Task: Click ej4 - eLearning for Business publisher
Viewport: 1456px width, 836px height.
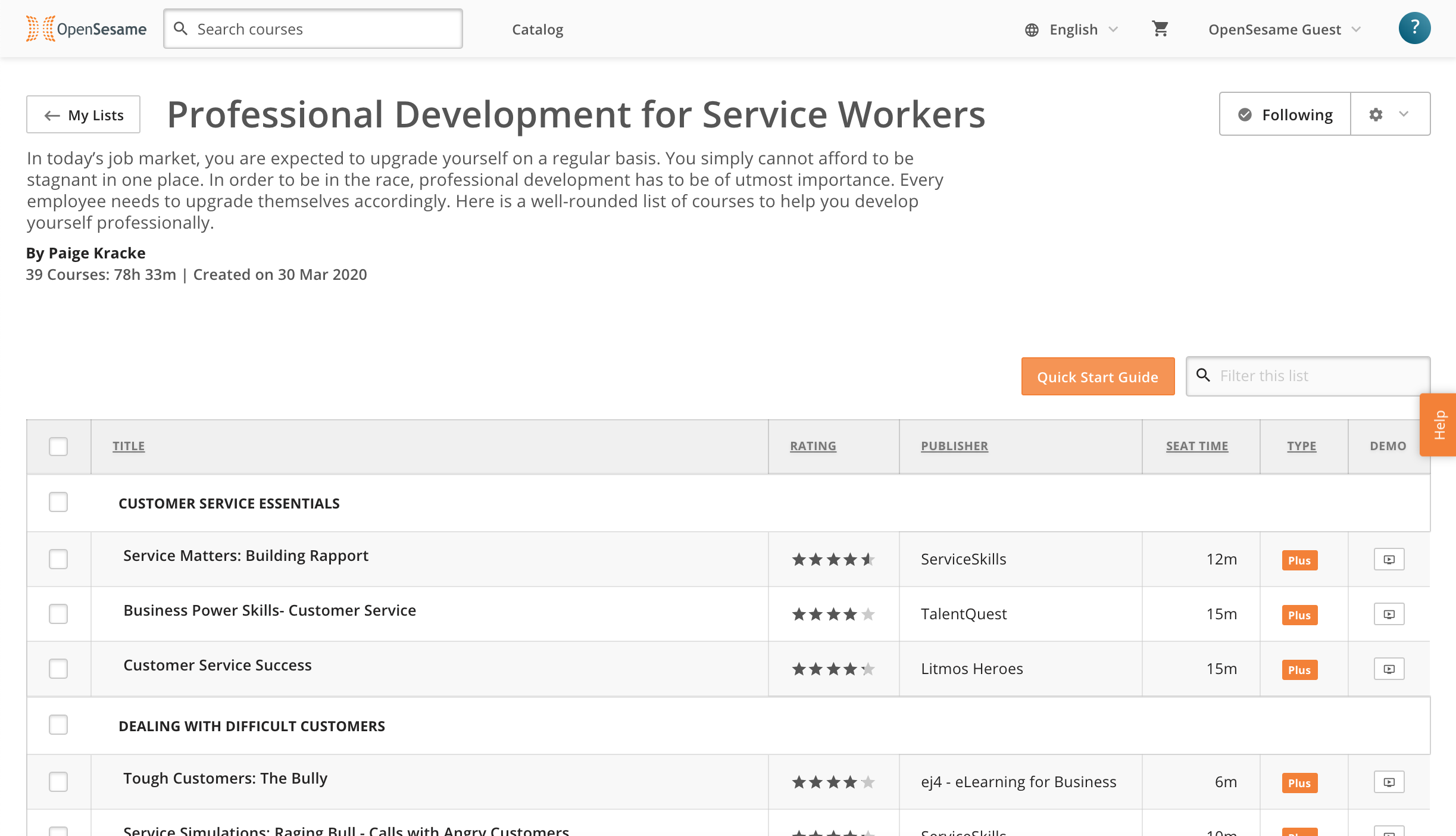Action: click(1018, 782)
